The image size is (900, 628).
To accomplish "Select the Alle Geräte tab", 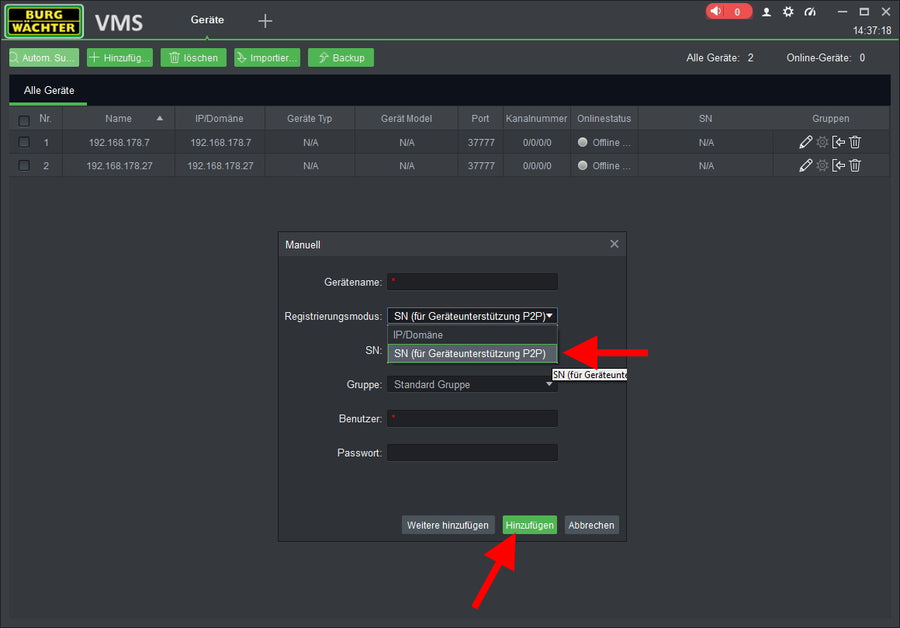I will tap(49, 91).
